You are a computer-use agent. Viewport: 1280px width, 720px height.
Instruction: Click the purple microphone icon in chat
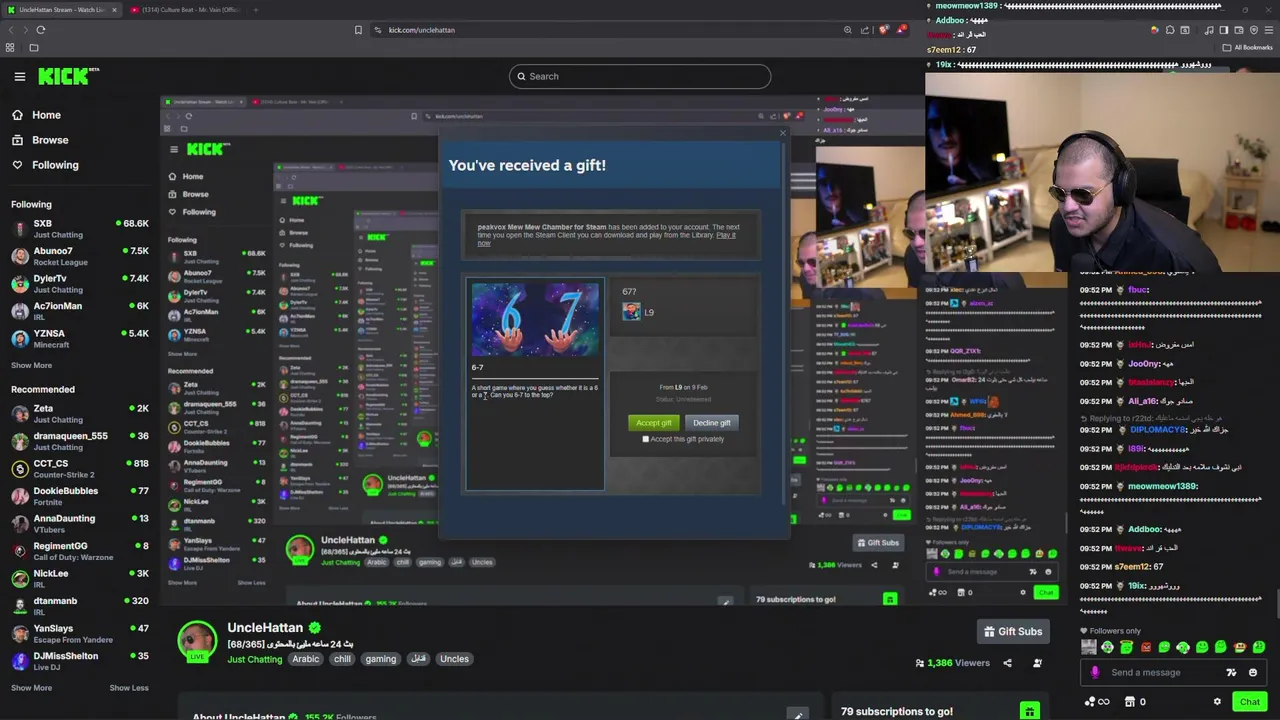pyautogui.click(x=1095, y=672)
